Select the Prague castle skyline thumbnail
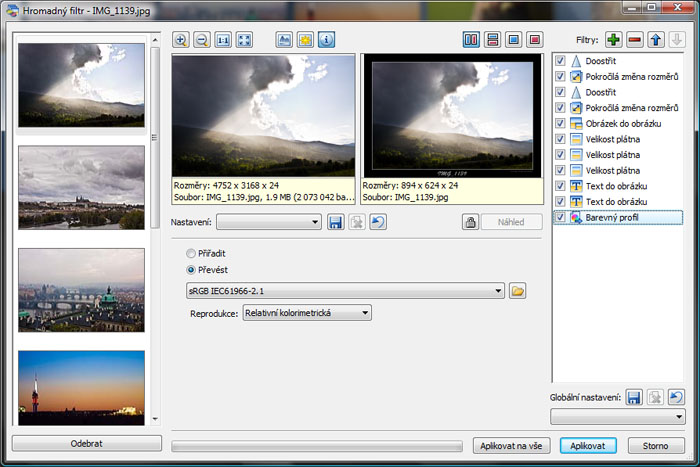This screenshot has width=700, height=467. point(81,187)
